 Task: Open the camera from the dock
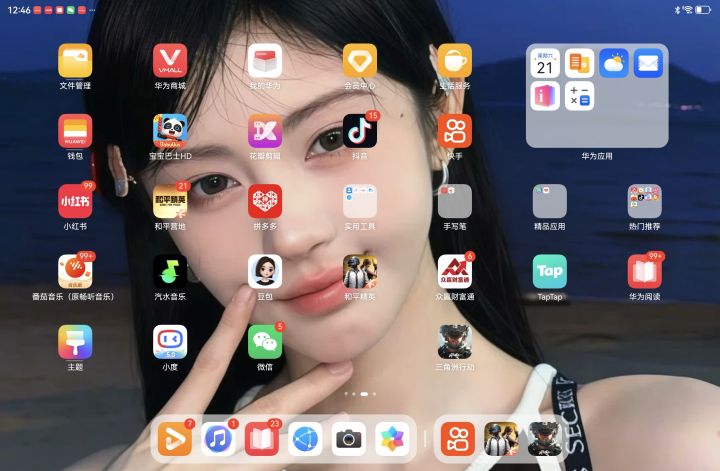349,439
